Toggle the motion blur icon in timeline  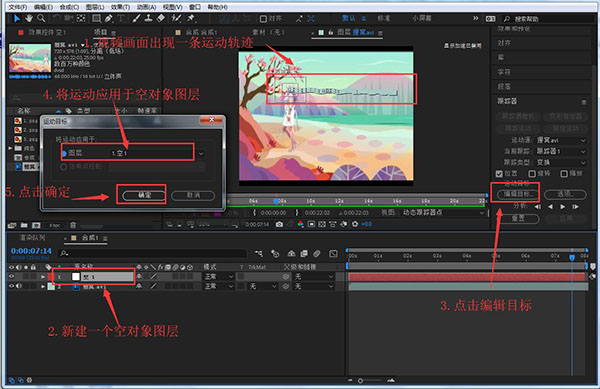317,254
